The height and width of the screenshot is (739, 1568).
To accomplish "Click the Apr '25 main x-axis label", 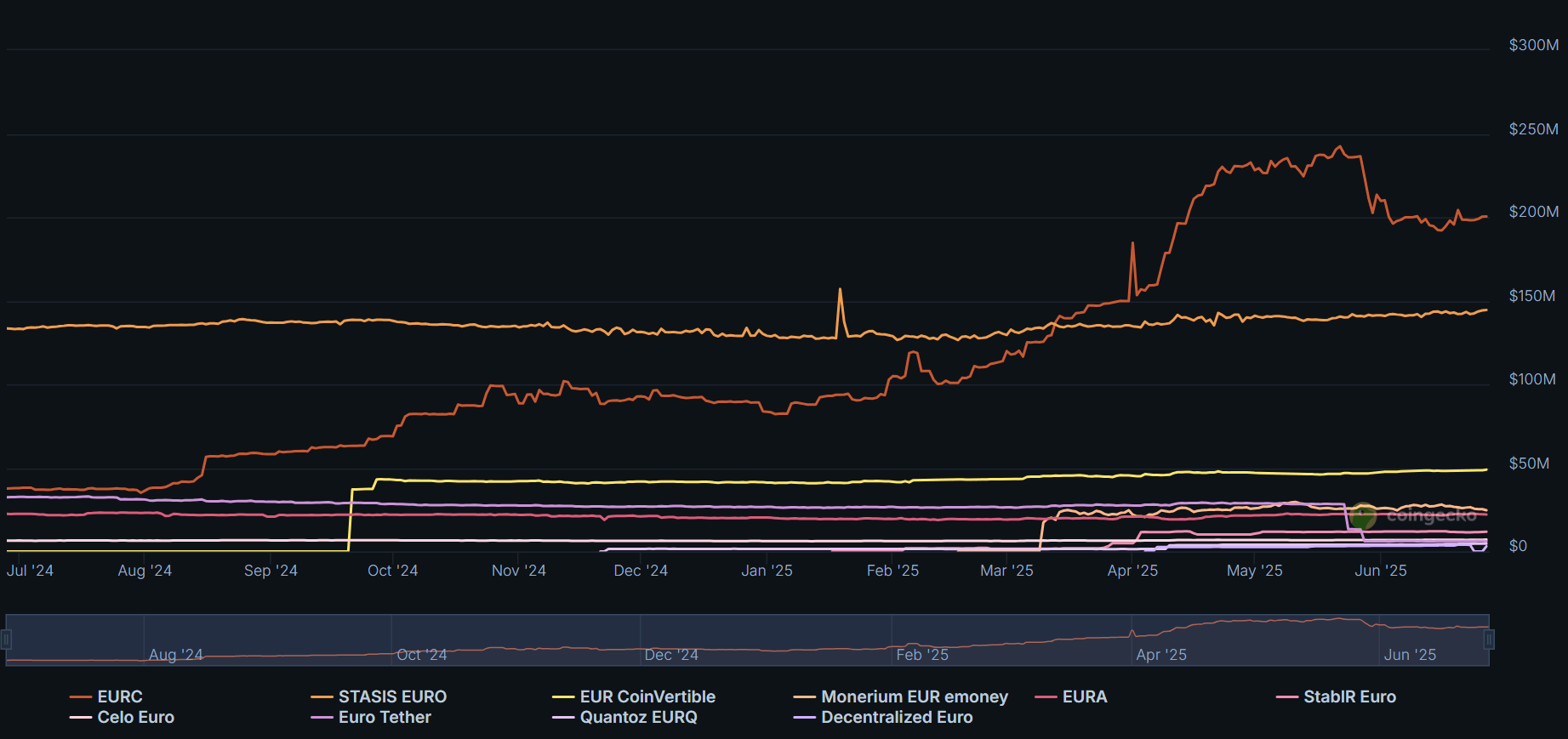I will click(1132, 571).
